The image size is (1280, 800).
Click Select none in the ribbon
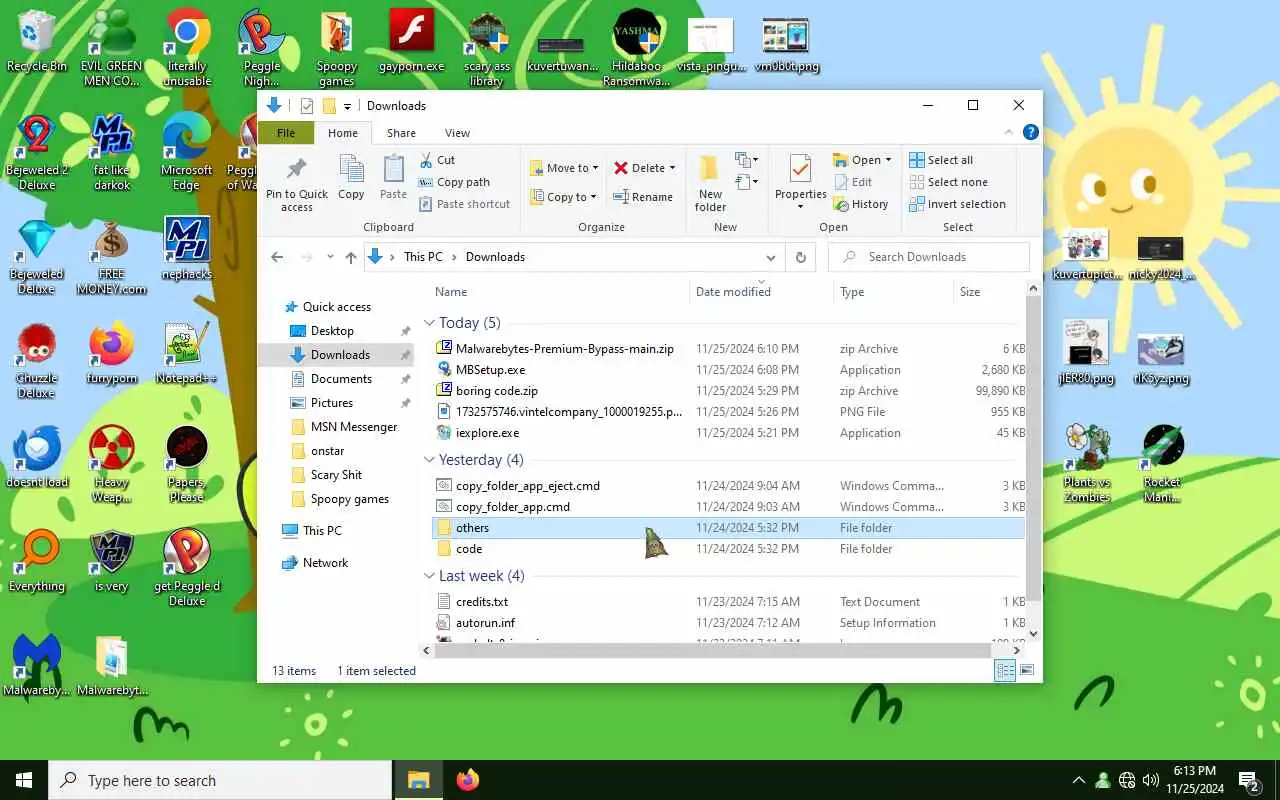[x=948, y=182]
